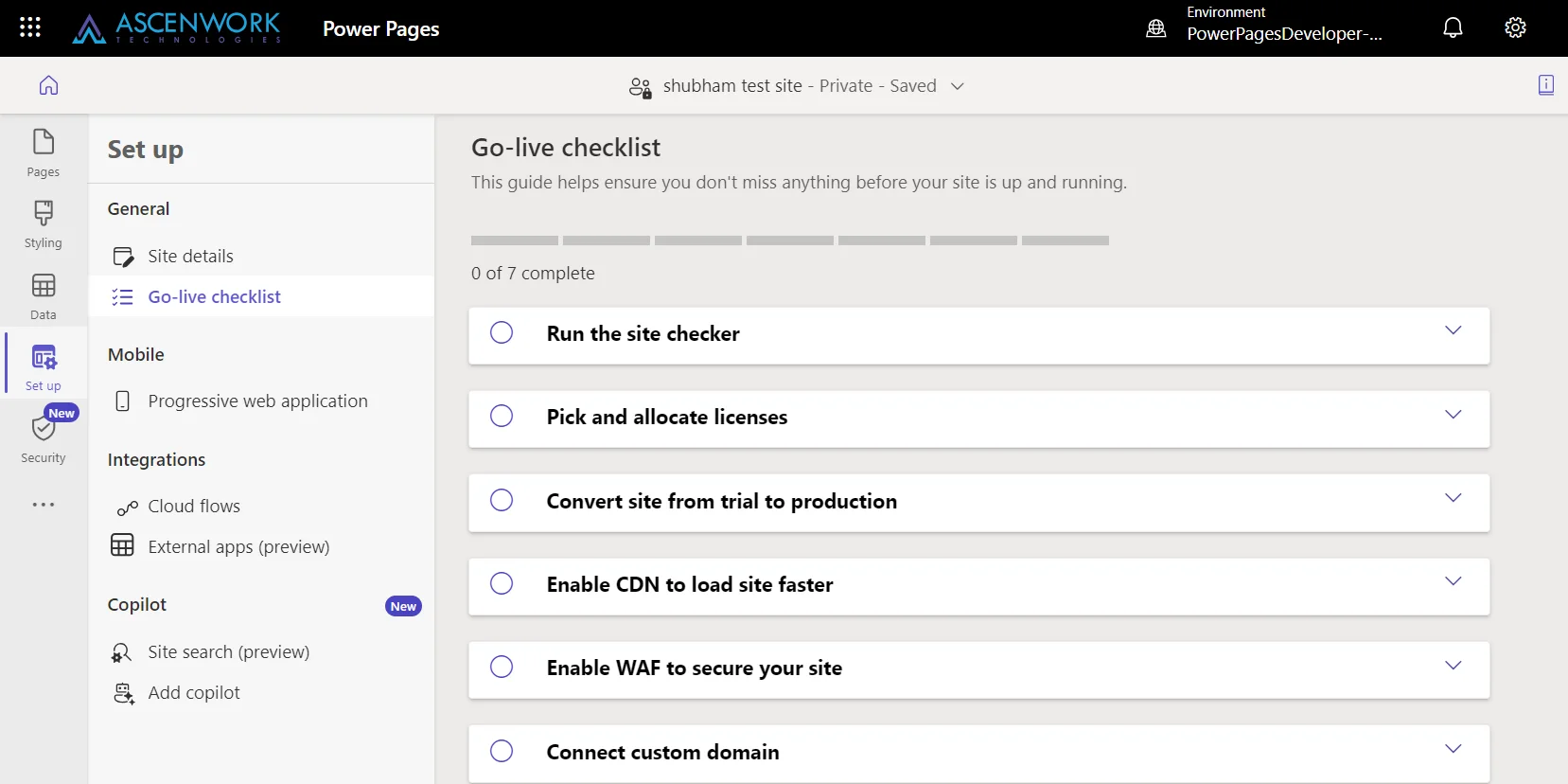This screenshot has height=784, width=1568.
Task: Mark Pick and allocate licenses complete
Action: 502,416
